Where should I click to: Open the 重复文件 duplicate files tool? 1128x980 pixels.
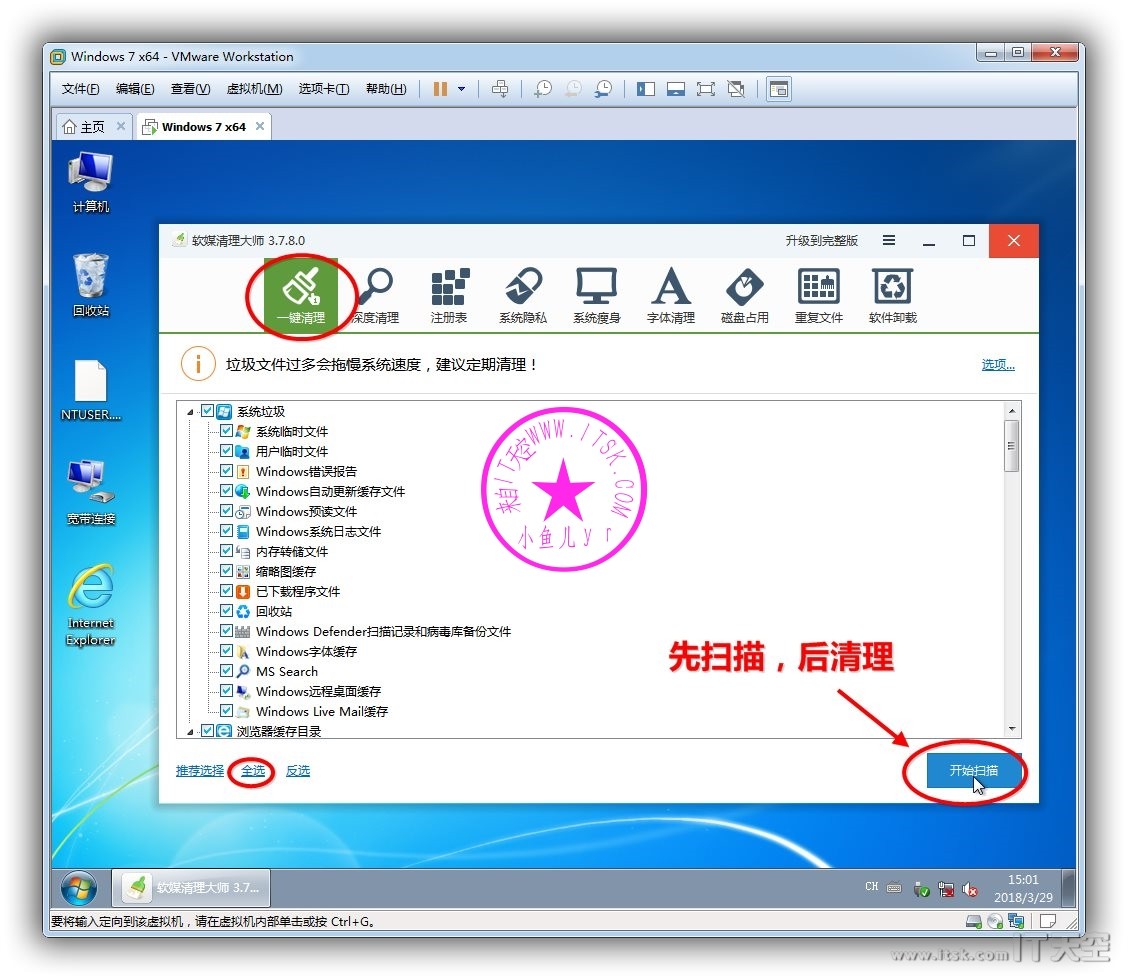pyautogui.click(x=819, y=294)
